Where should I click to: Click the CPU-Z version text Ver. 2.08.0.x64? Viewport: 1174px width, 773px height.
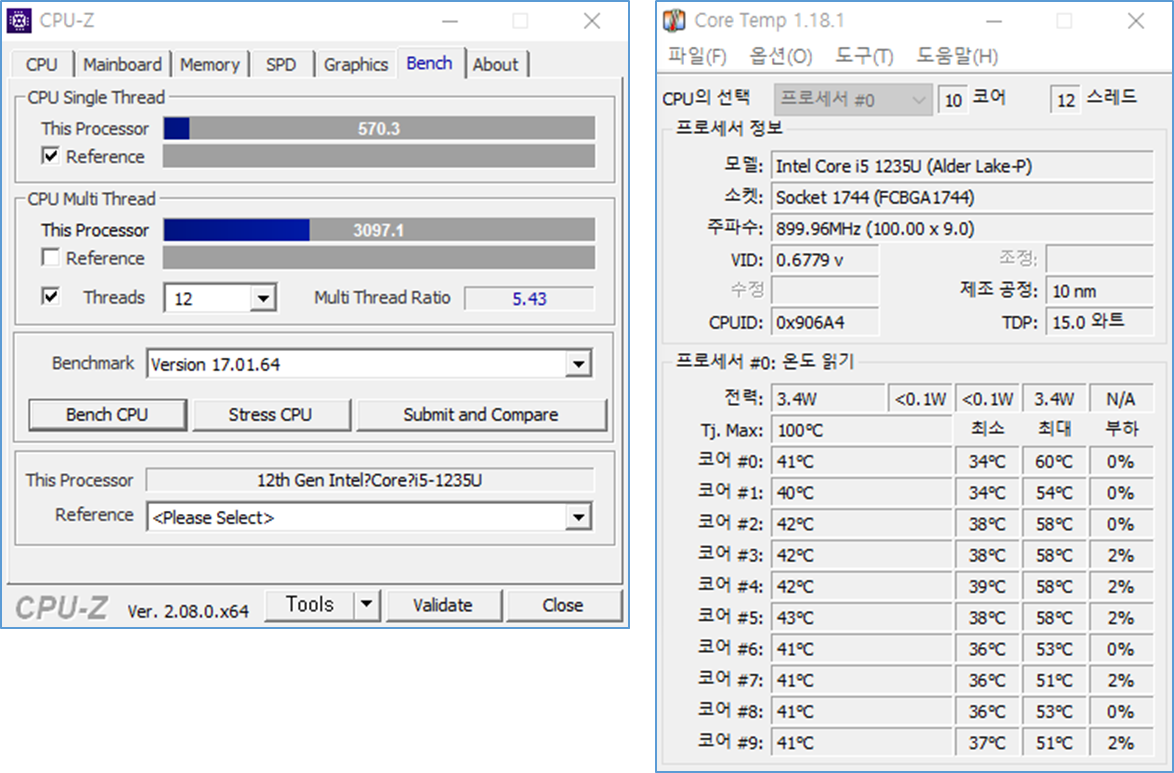[188, 611]
